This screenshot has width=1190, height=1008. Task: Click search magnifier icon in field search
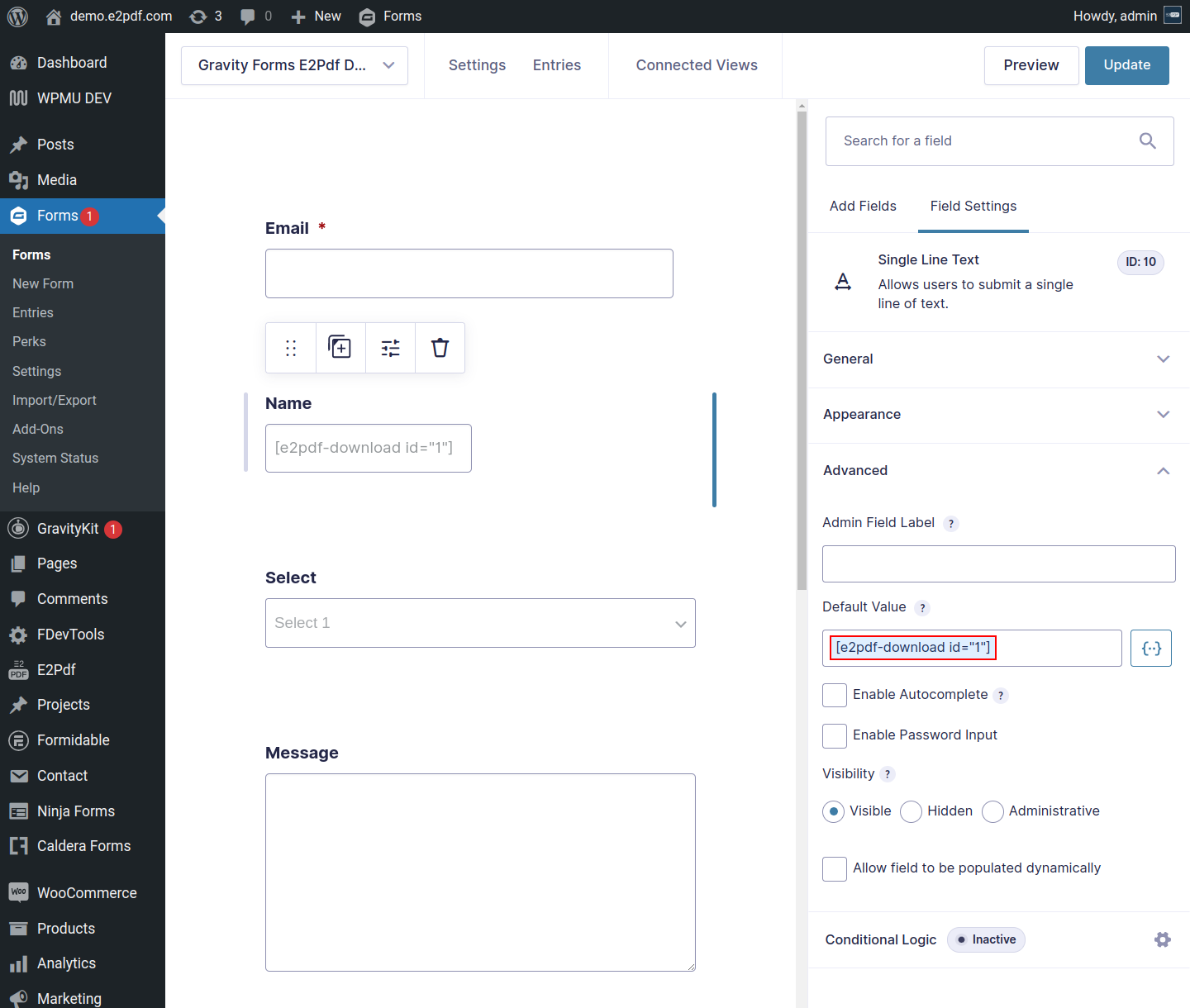pos(1147,141)
